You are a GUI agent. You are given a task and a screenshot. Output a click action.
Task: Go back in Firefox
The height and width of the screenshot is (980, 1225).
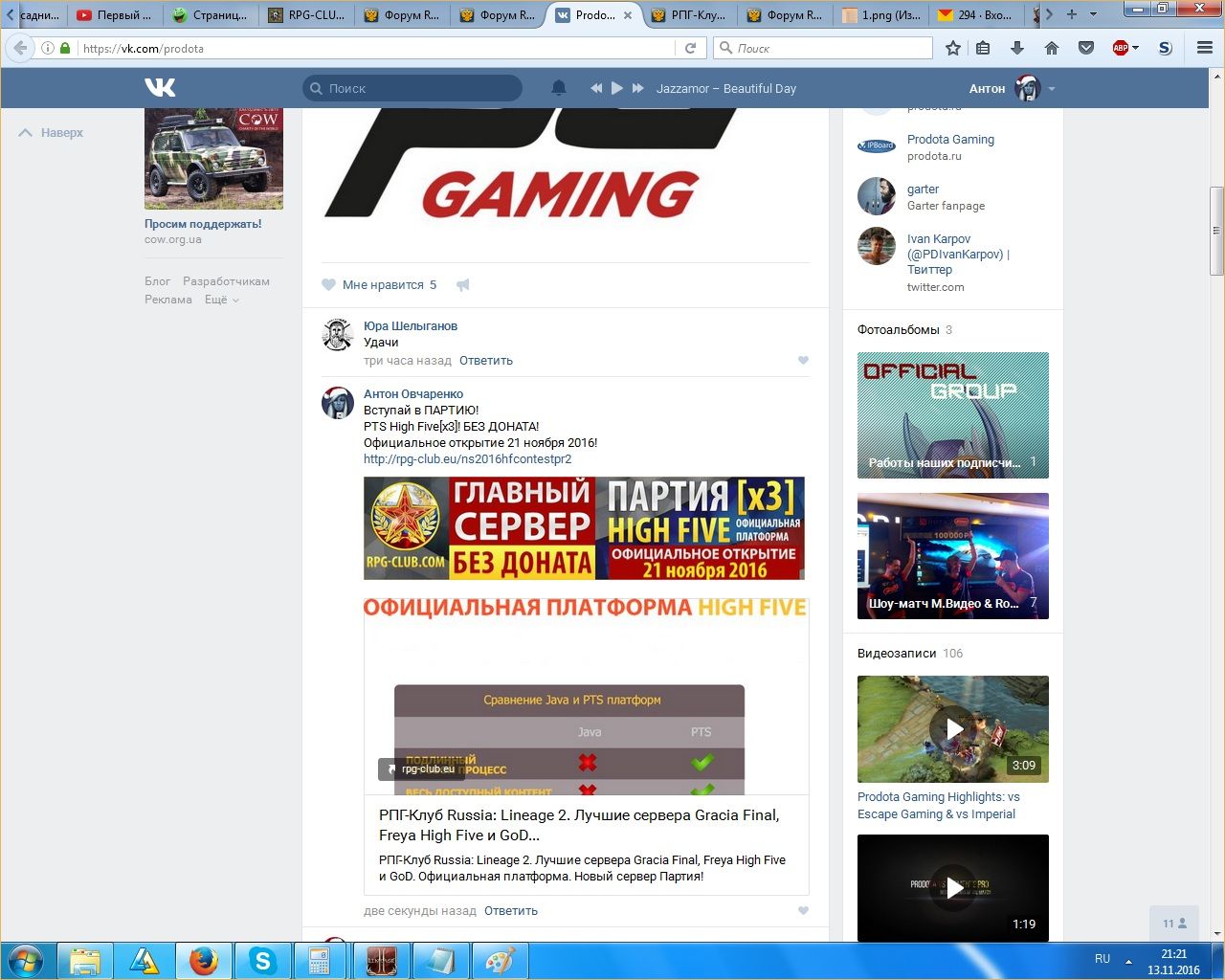click(20, 48)
